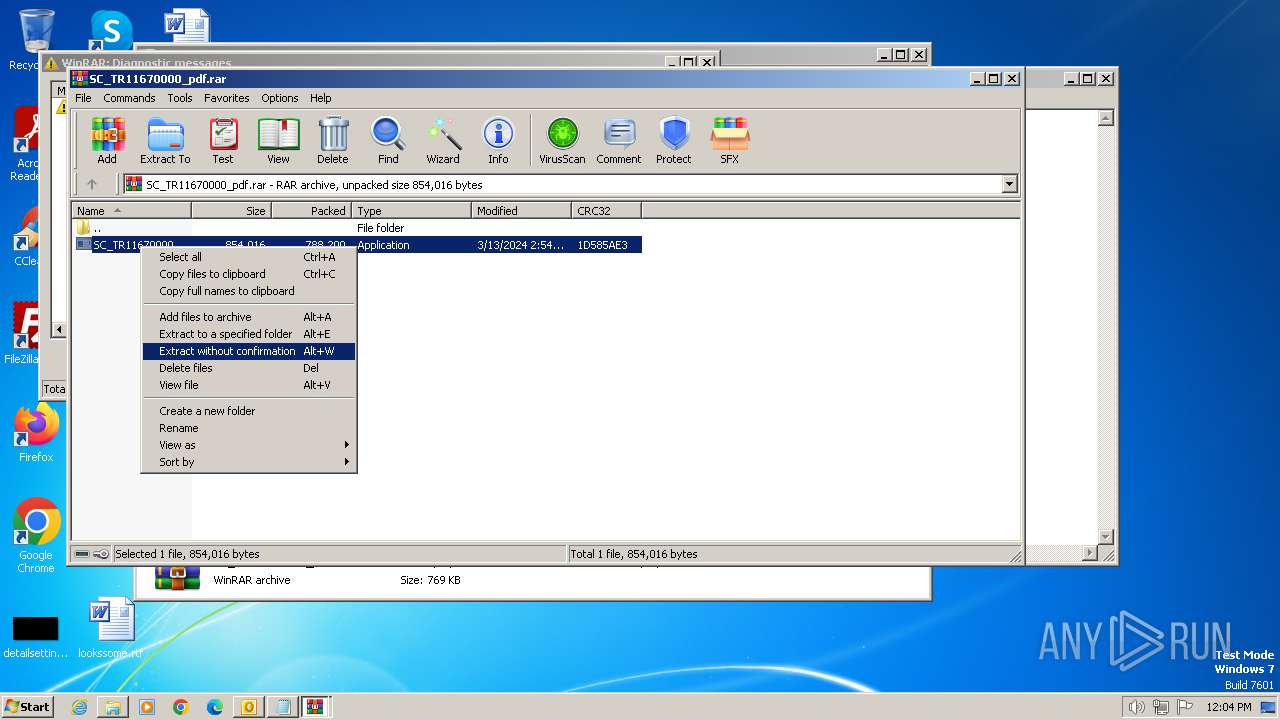Screen dimensions: 1280x720
Task: Choose Extract without confirmation
Action: point(249,351)
